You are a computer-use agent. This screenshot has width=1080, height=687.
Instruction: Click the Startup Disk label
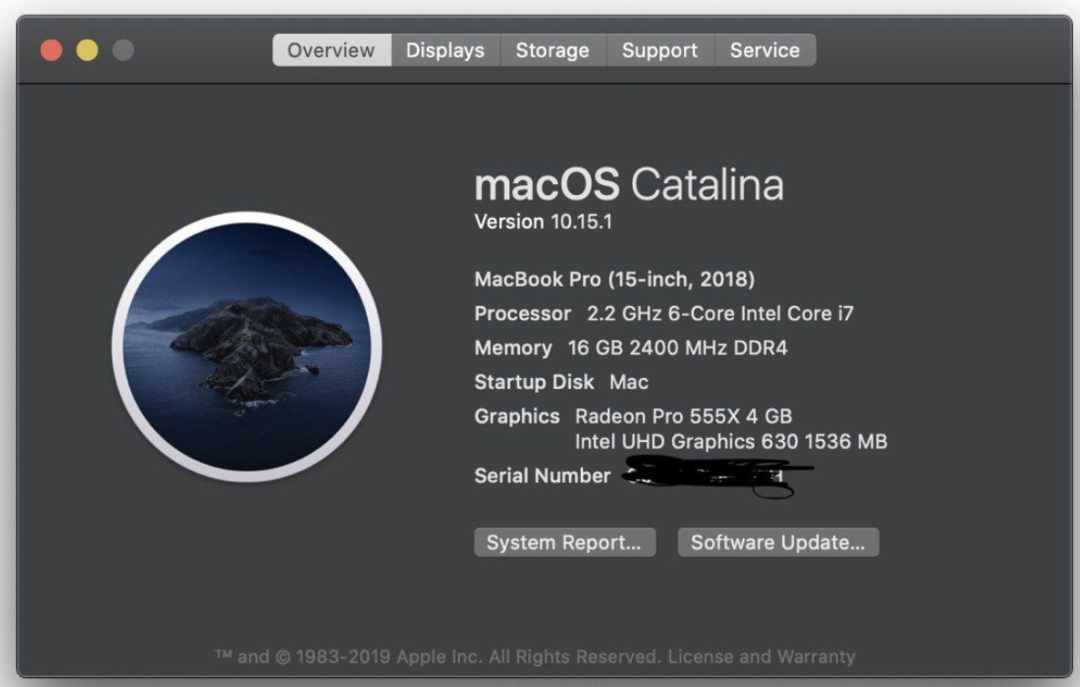click(534, 382)
